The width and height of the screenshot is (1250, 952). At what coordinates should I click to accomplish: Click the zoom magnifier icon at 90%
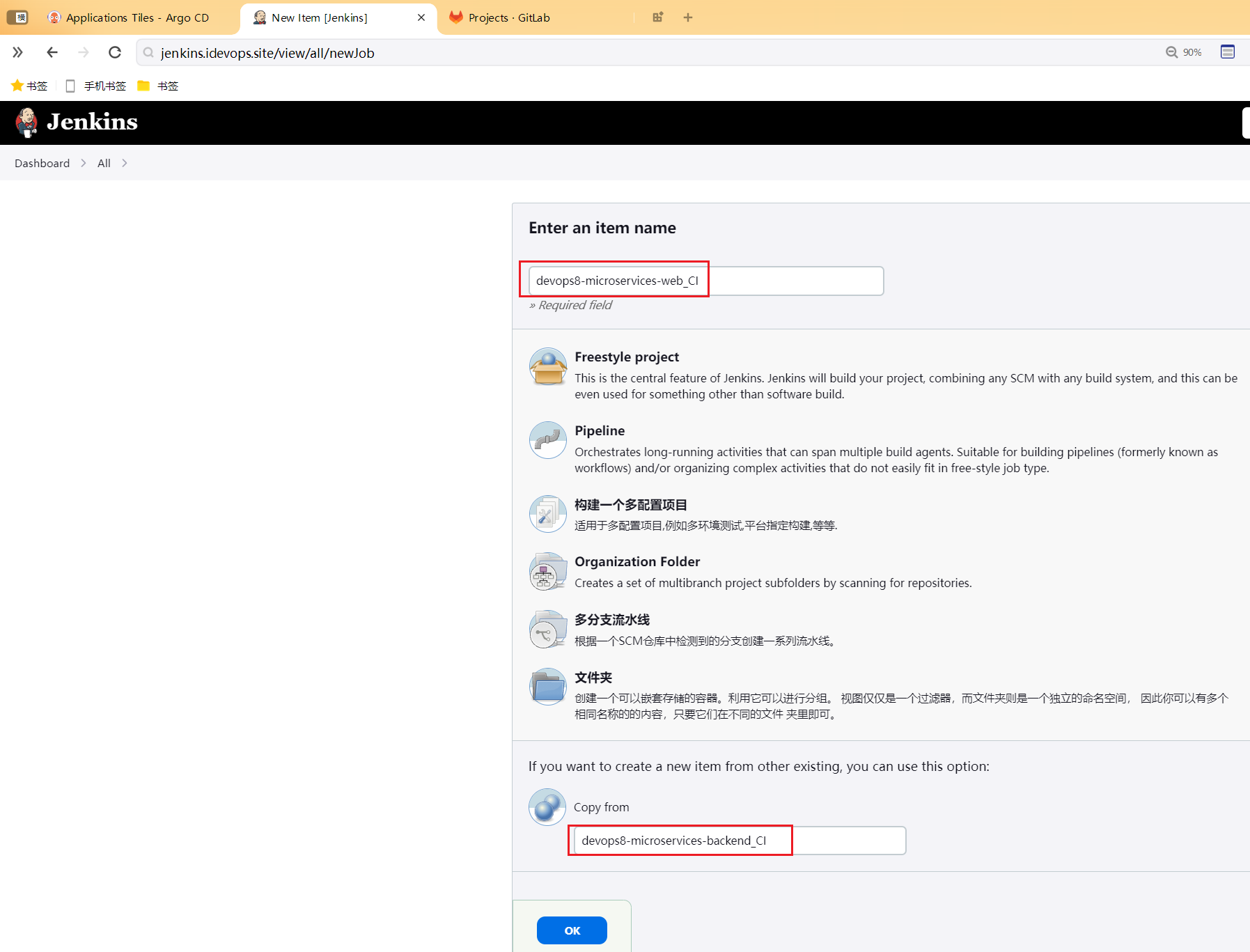click(x=1172, y=52)
